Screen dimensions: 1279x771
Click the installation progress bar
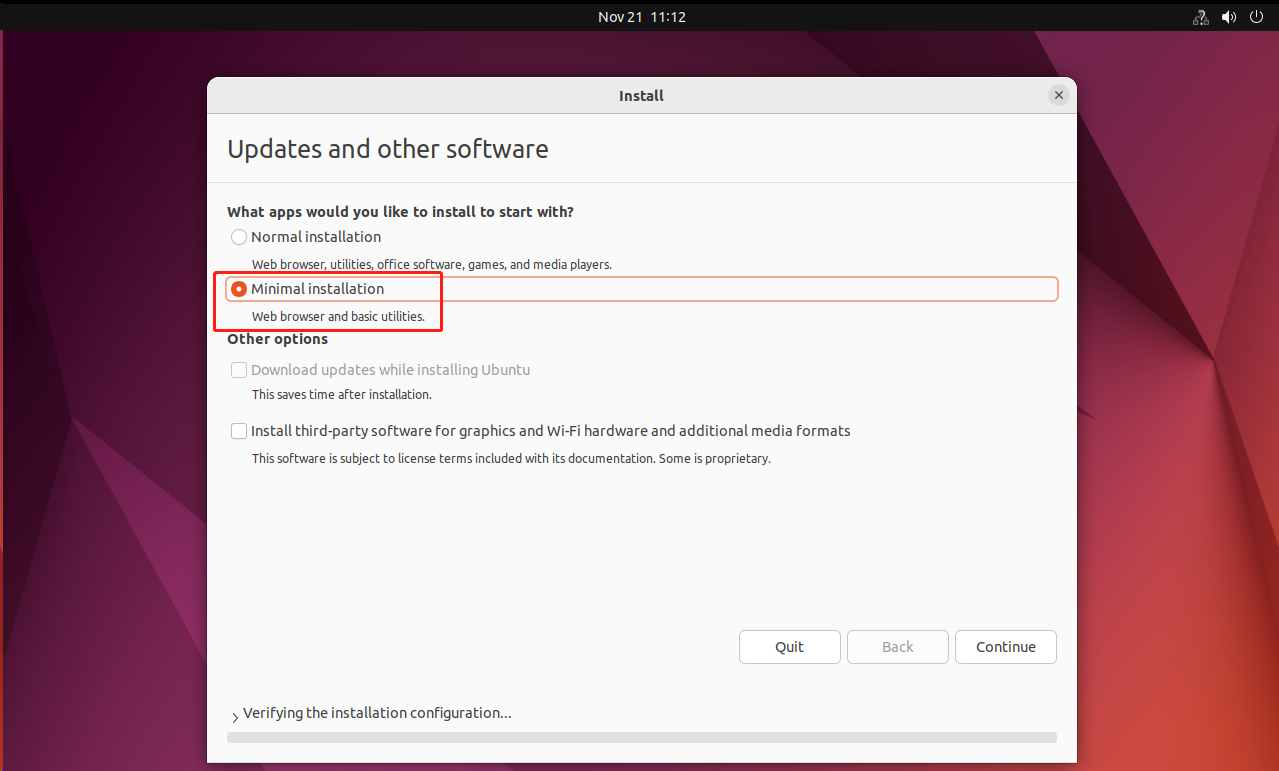click(x=642, y=737)
